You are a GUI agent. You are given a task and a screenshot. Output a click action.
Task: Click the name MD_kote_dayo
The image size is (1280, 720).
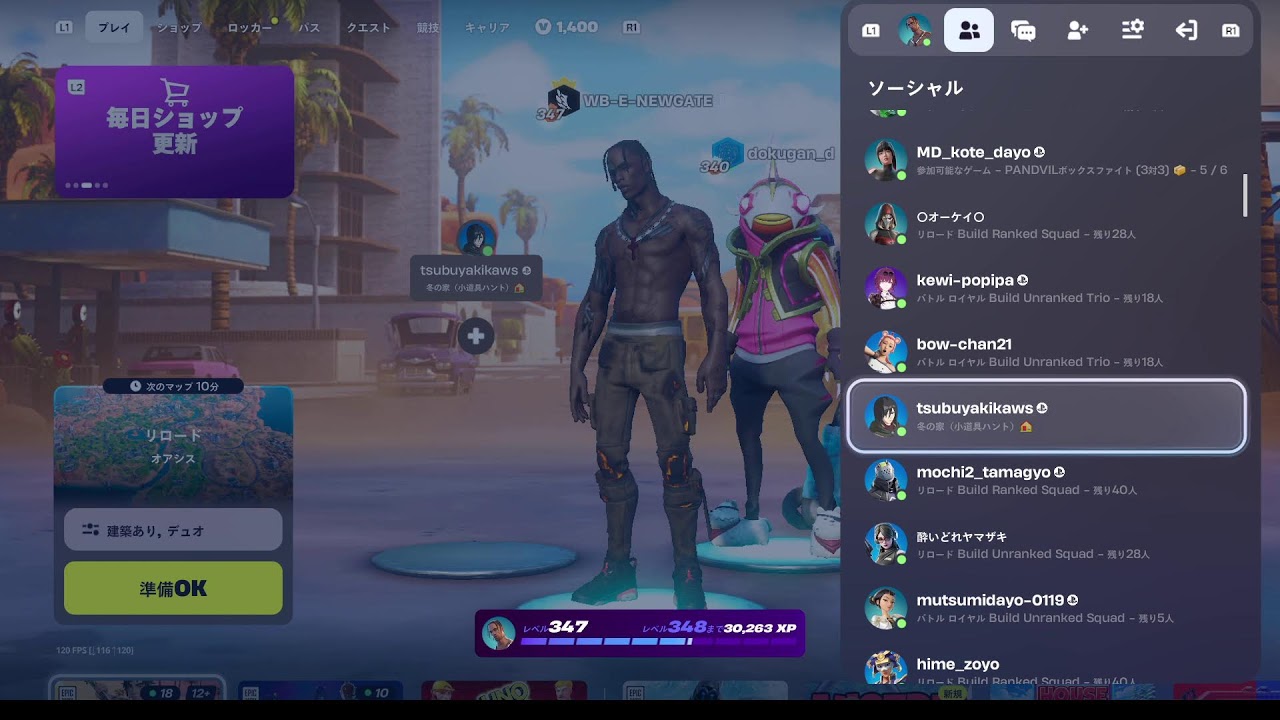pos(973,152)
